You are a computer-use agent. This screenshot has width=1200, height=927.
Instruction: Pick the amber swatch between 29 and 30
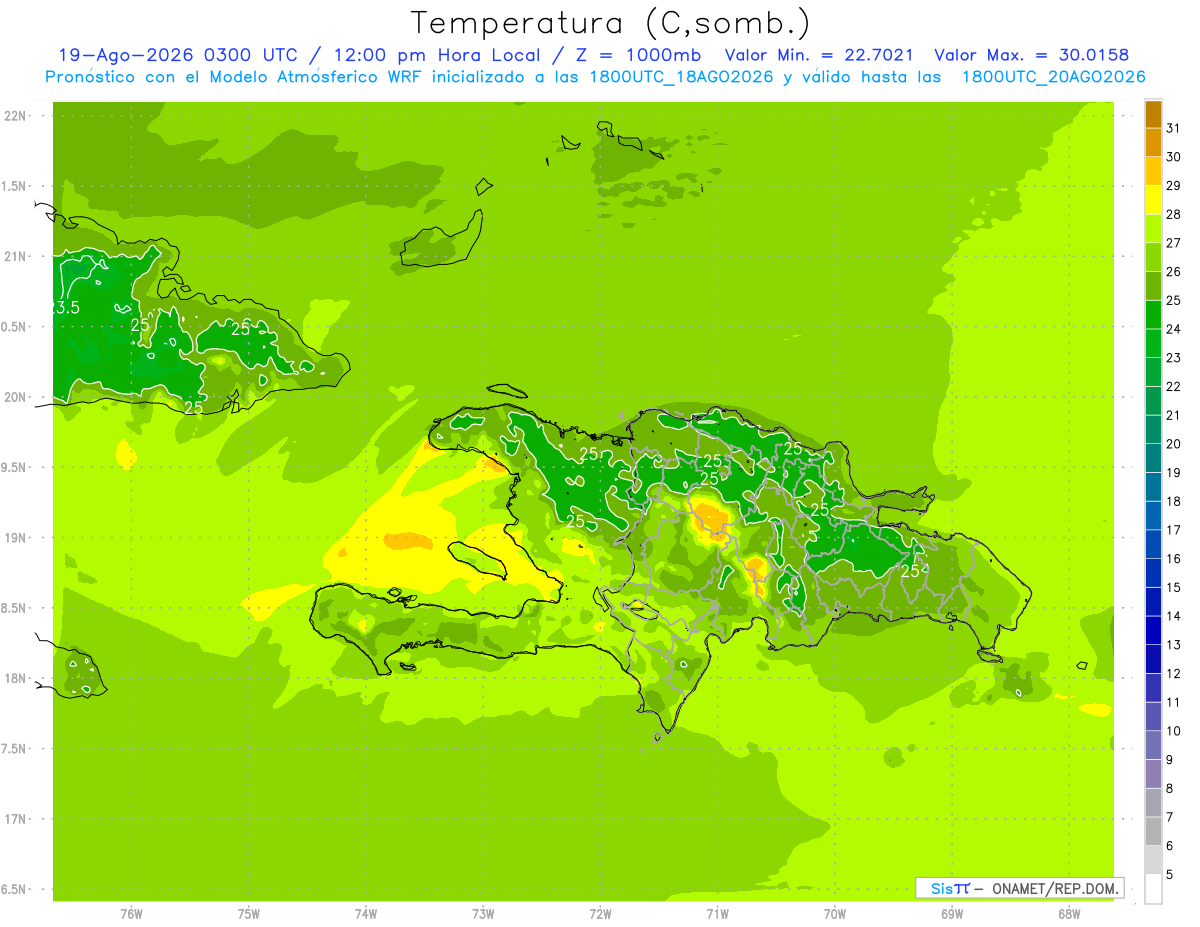click(x=1154, y=171)
